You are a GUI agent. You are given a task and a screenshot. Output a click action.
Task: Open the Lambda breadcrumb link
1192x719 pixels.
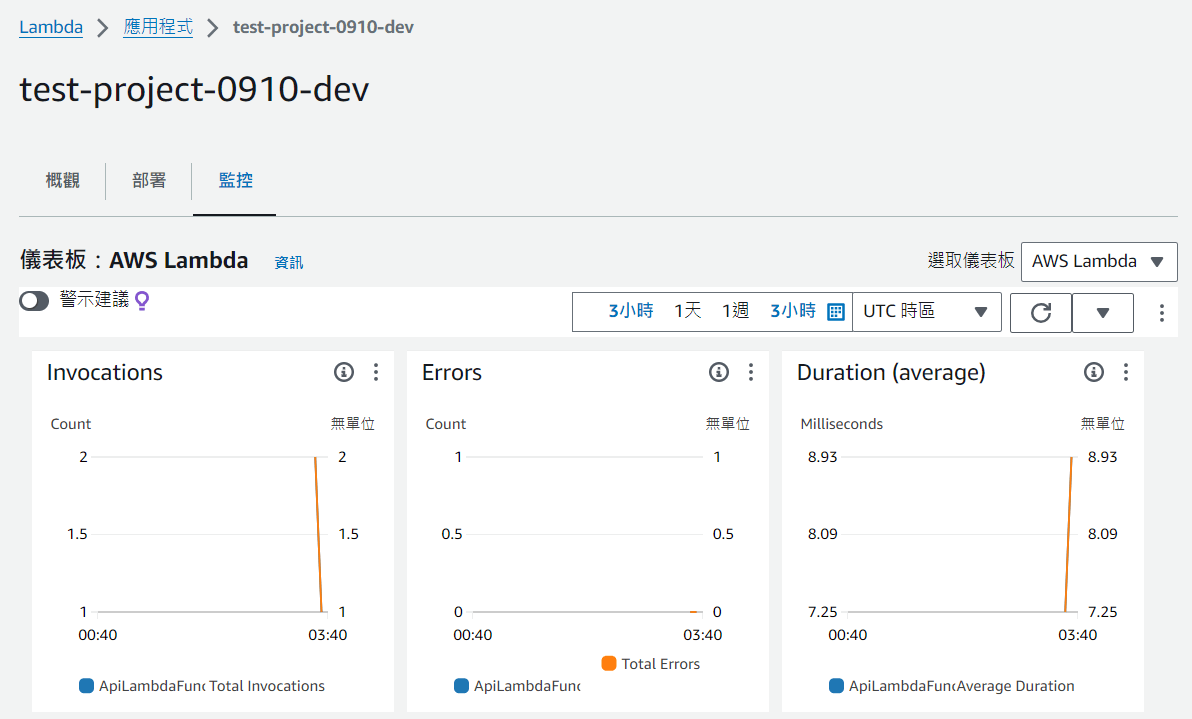(x=50, y=27)
